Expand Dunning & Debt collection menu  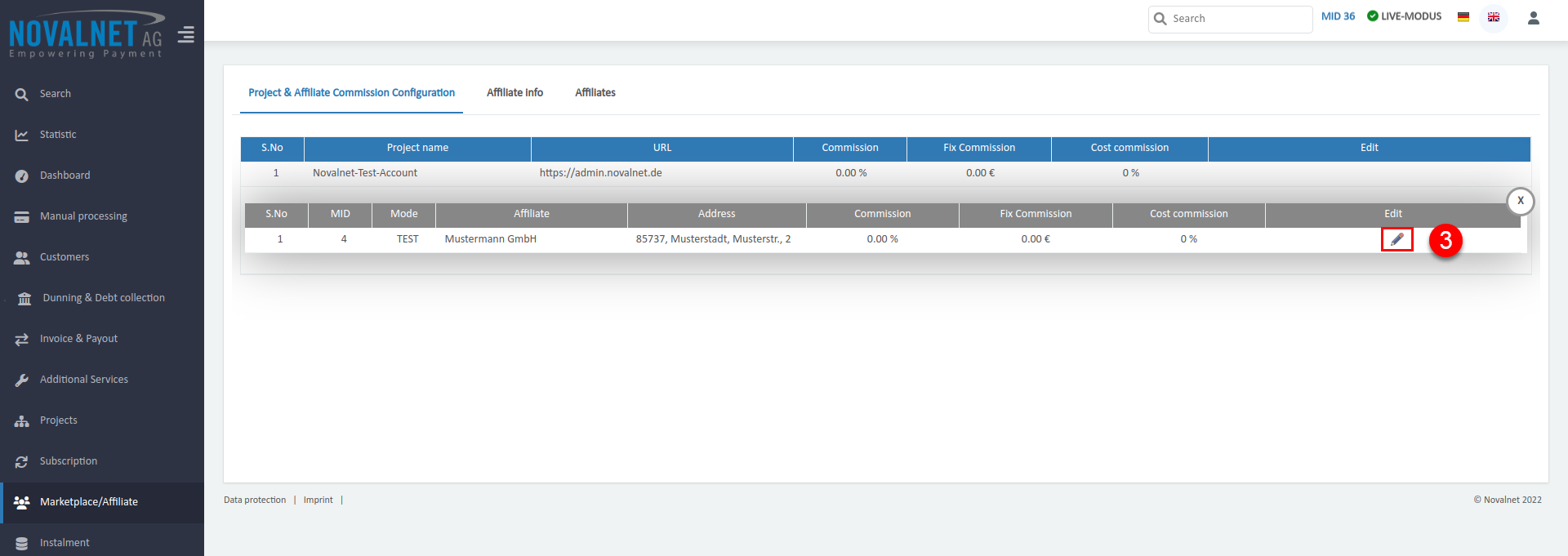pos(103,298)
